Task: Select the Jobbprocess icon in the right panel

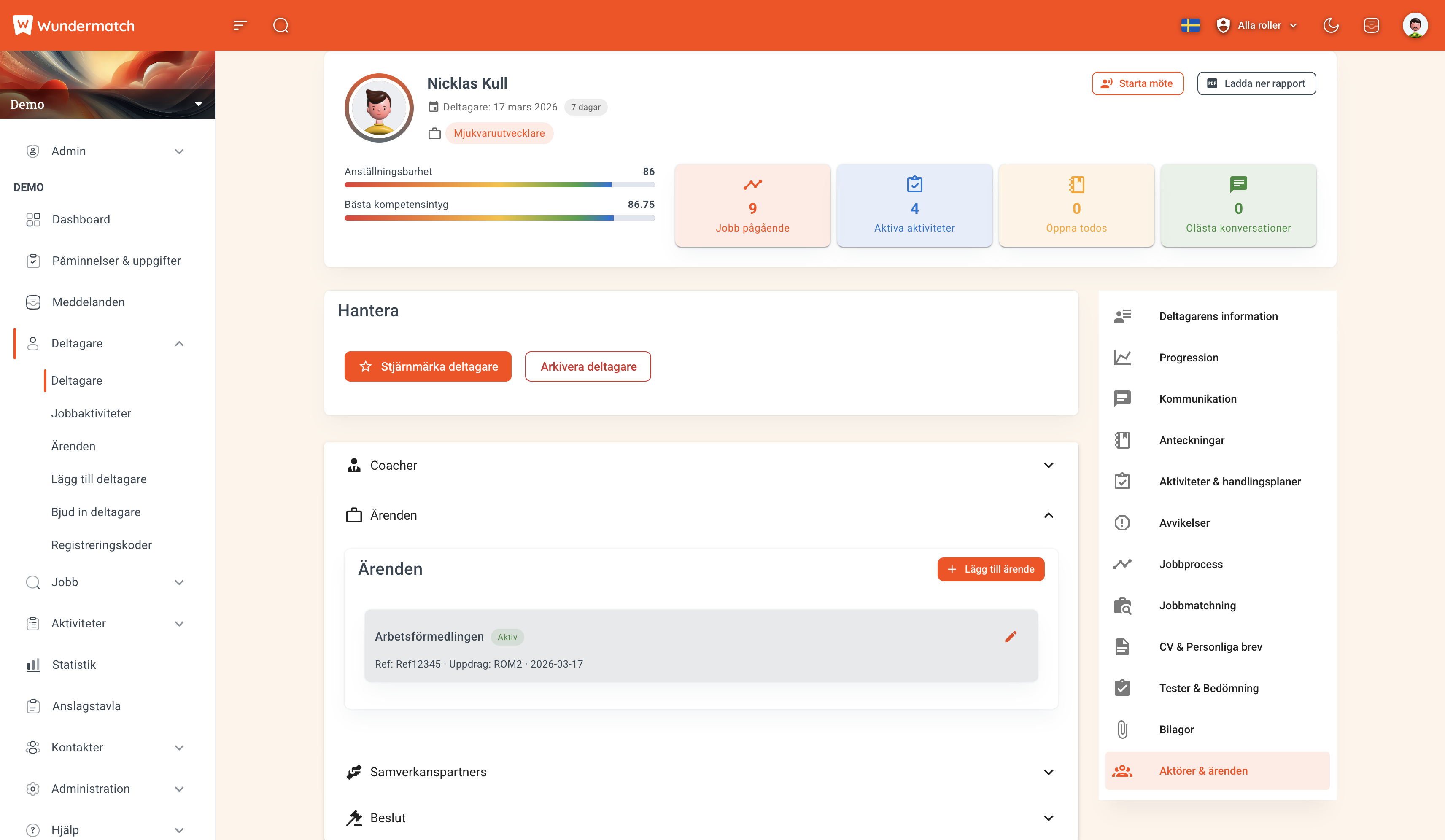Action: click(x=1123, y=564)
